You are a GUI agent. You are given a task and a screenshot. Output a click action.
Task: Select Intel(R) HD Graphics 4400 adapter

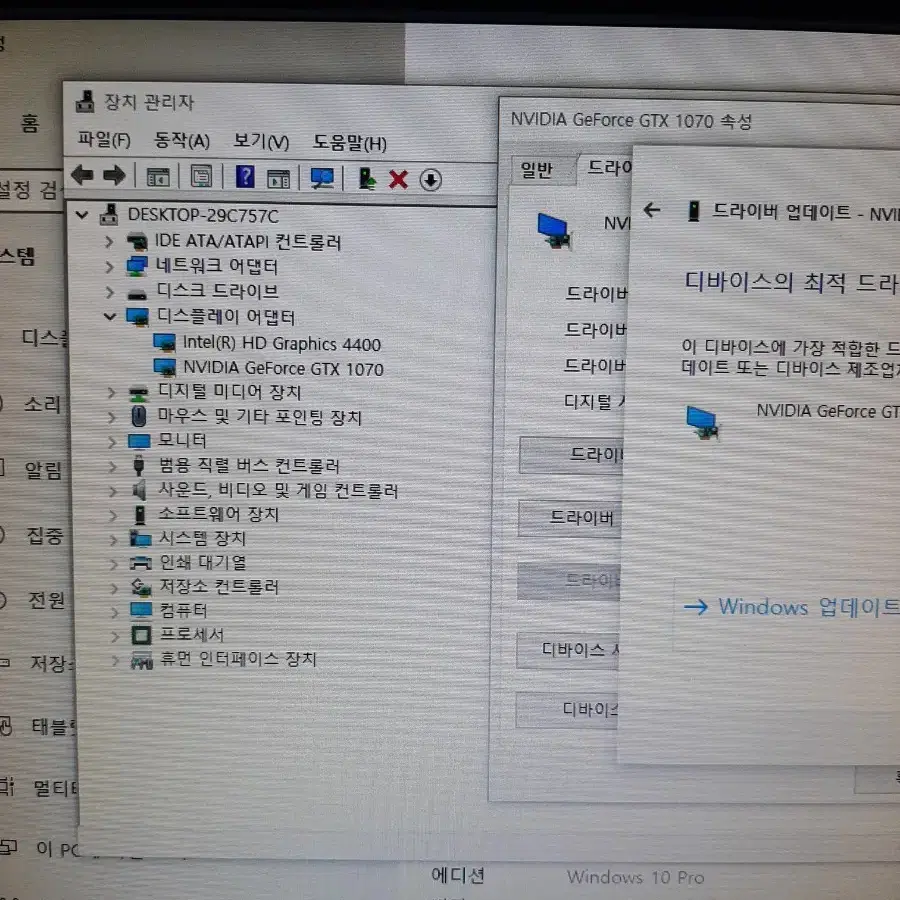click(281, 343)
